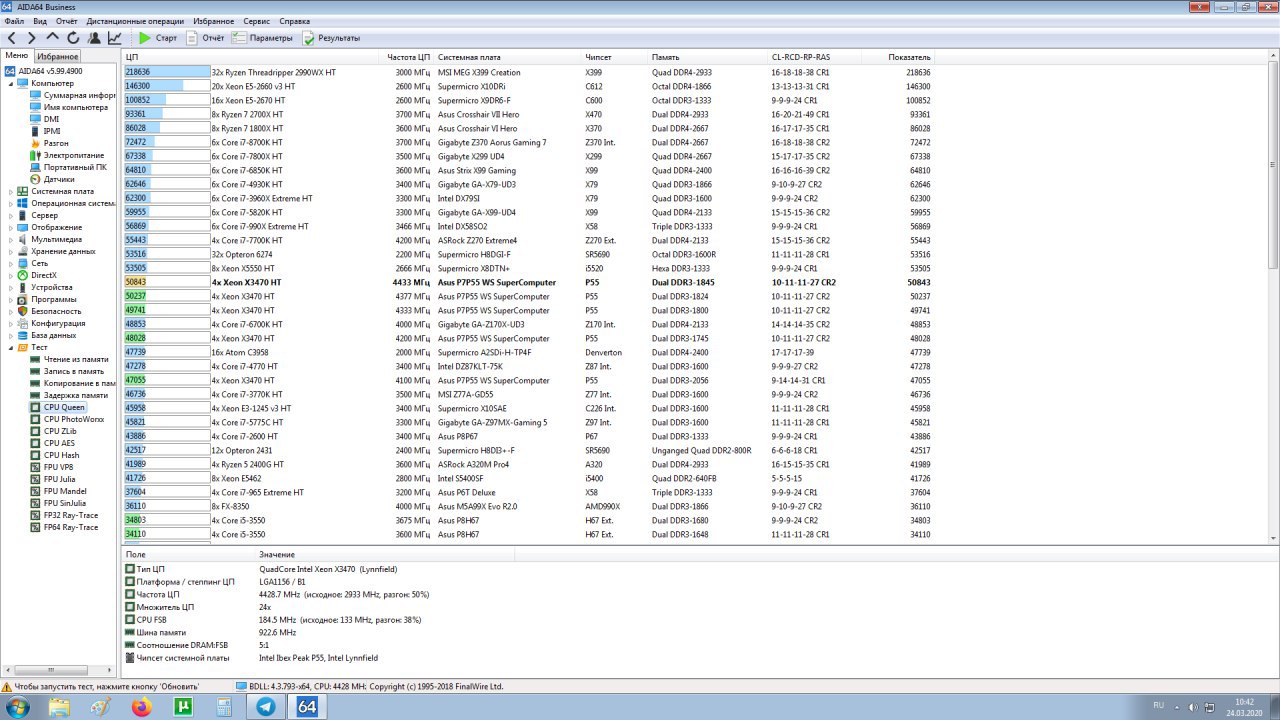
Task: Open uTorrent from the taskbar
Action: [x=183, y=707]
